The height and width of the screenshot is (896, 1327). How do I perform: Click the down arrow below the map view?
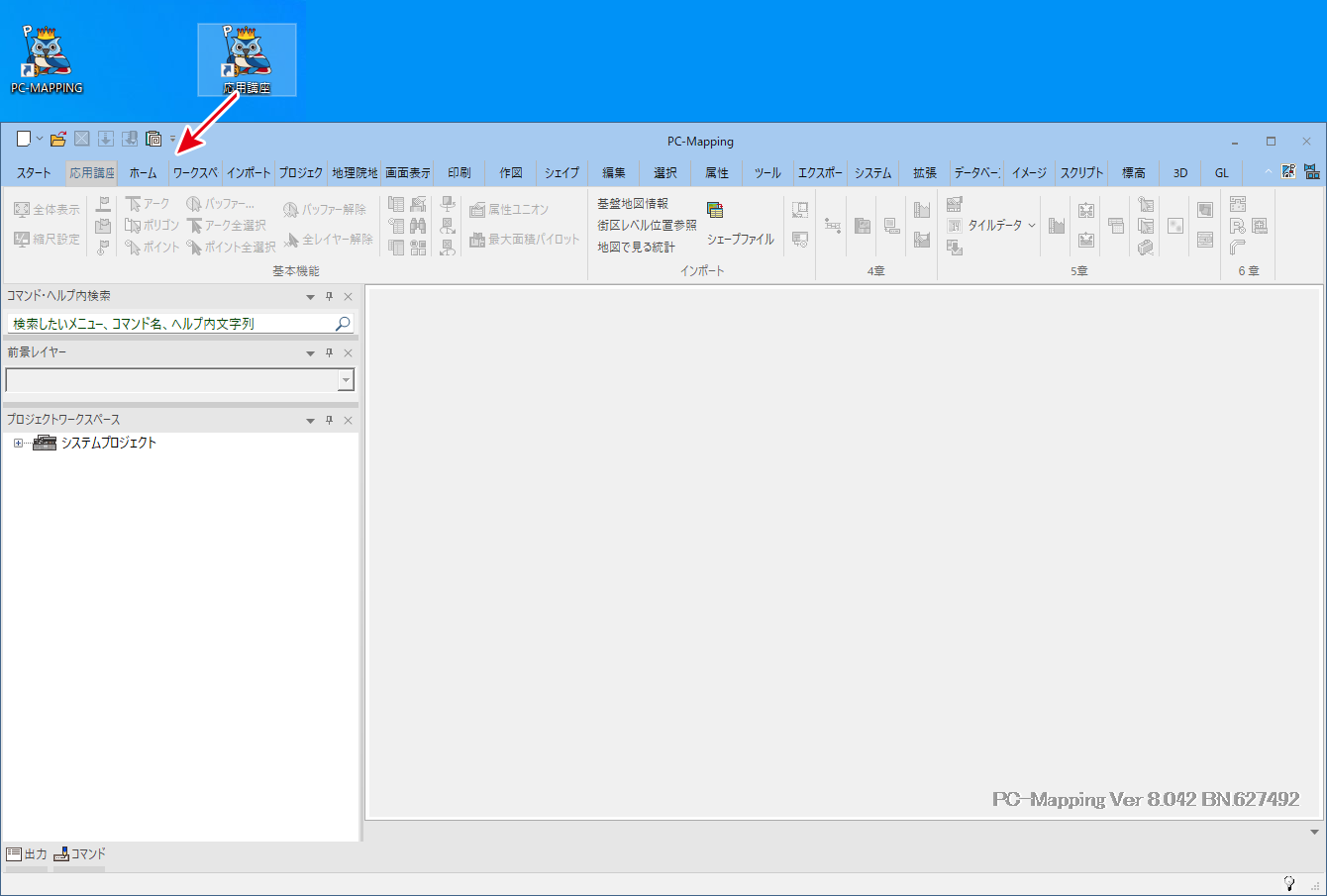[1315, 833]
